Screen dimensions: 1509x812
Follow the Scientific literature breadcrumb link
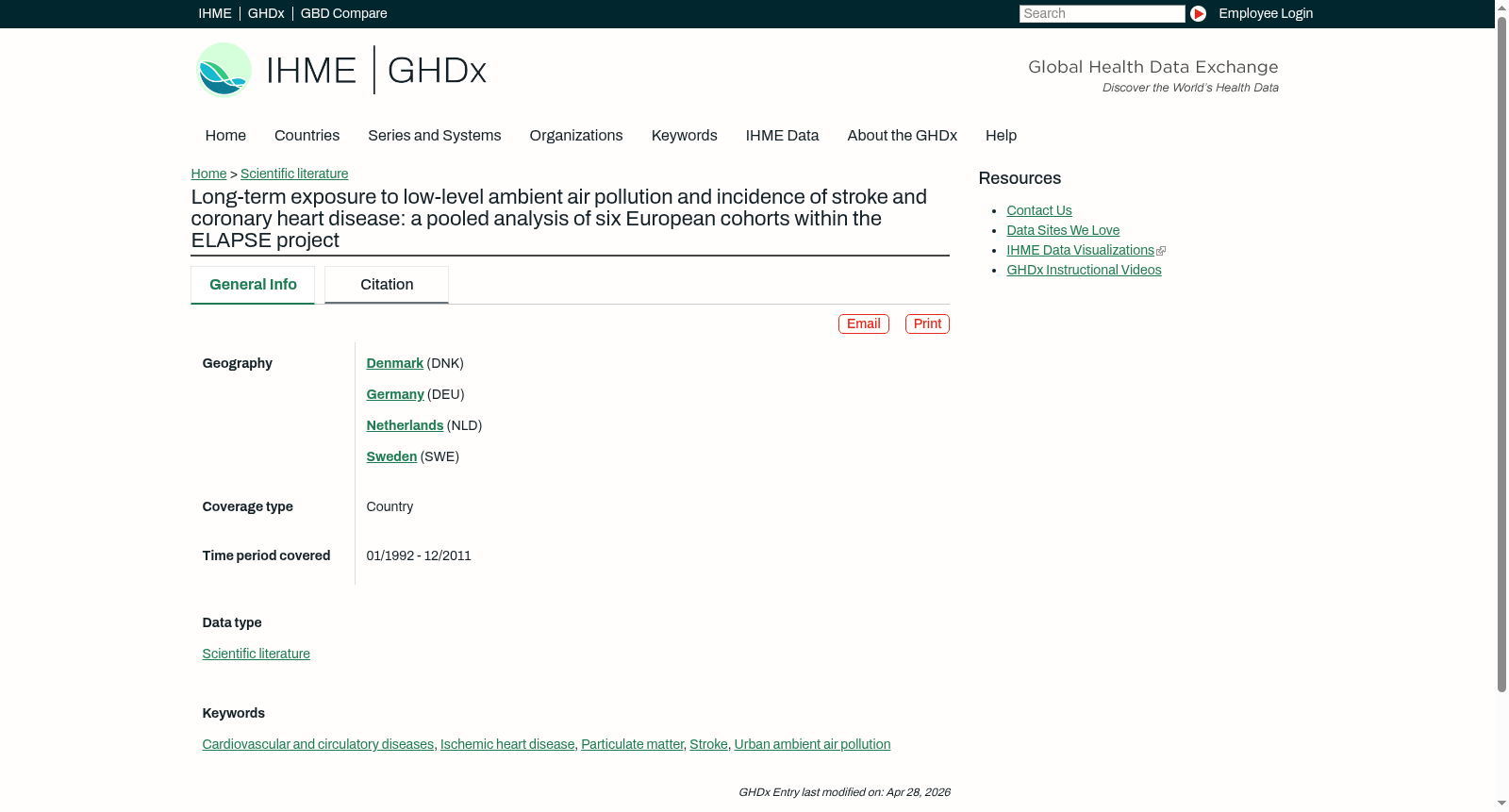pyautogui.click(x=294, y=174)
